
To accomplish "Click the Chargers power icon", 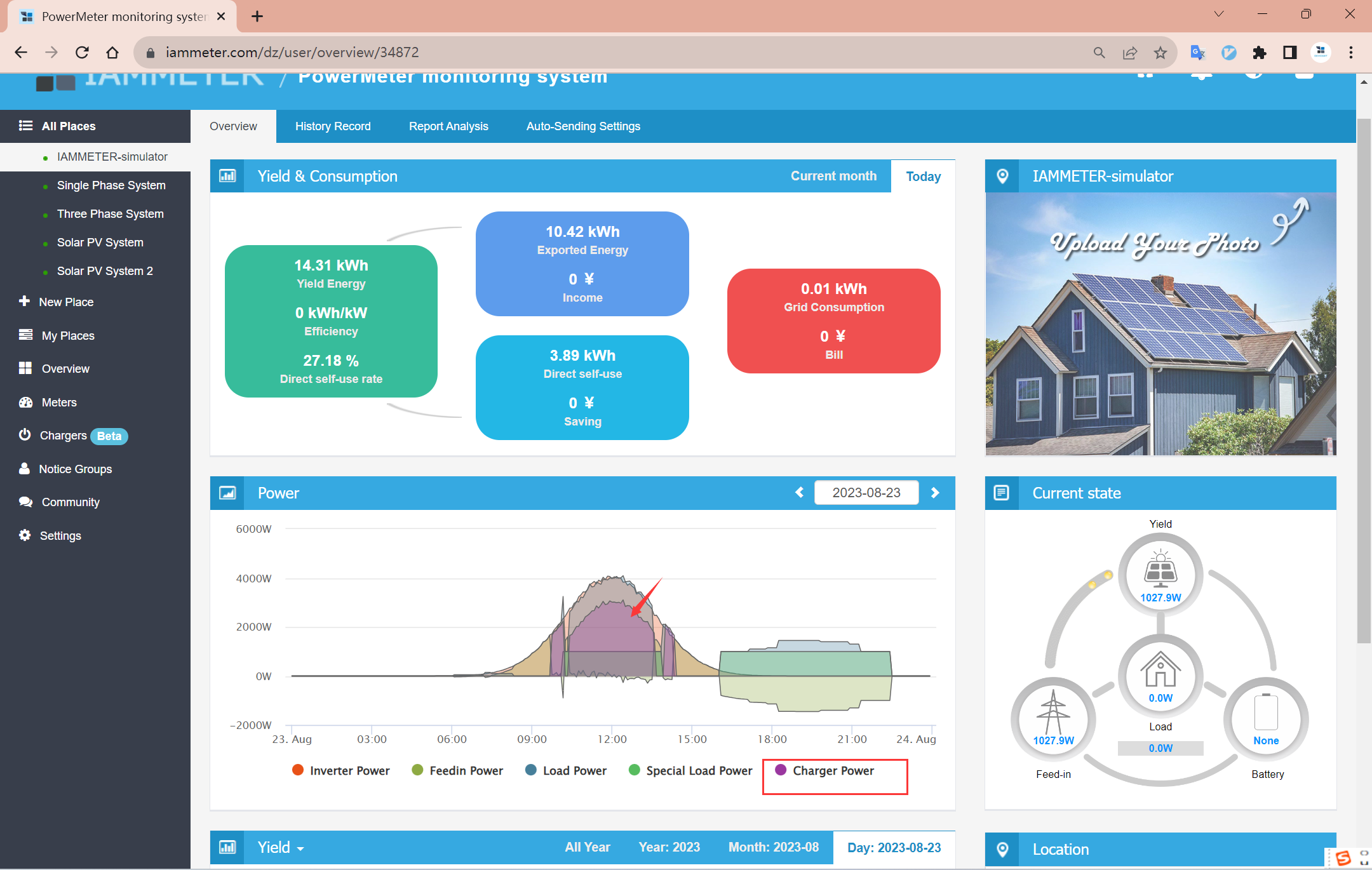I will [x=25, y=435].
